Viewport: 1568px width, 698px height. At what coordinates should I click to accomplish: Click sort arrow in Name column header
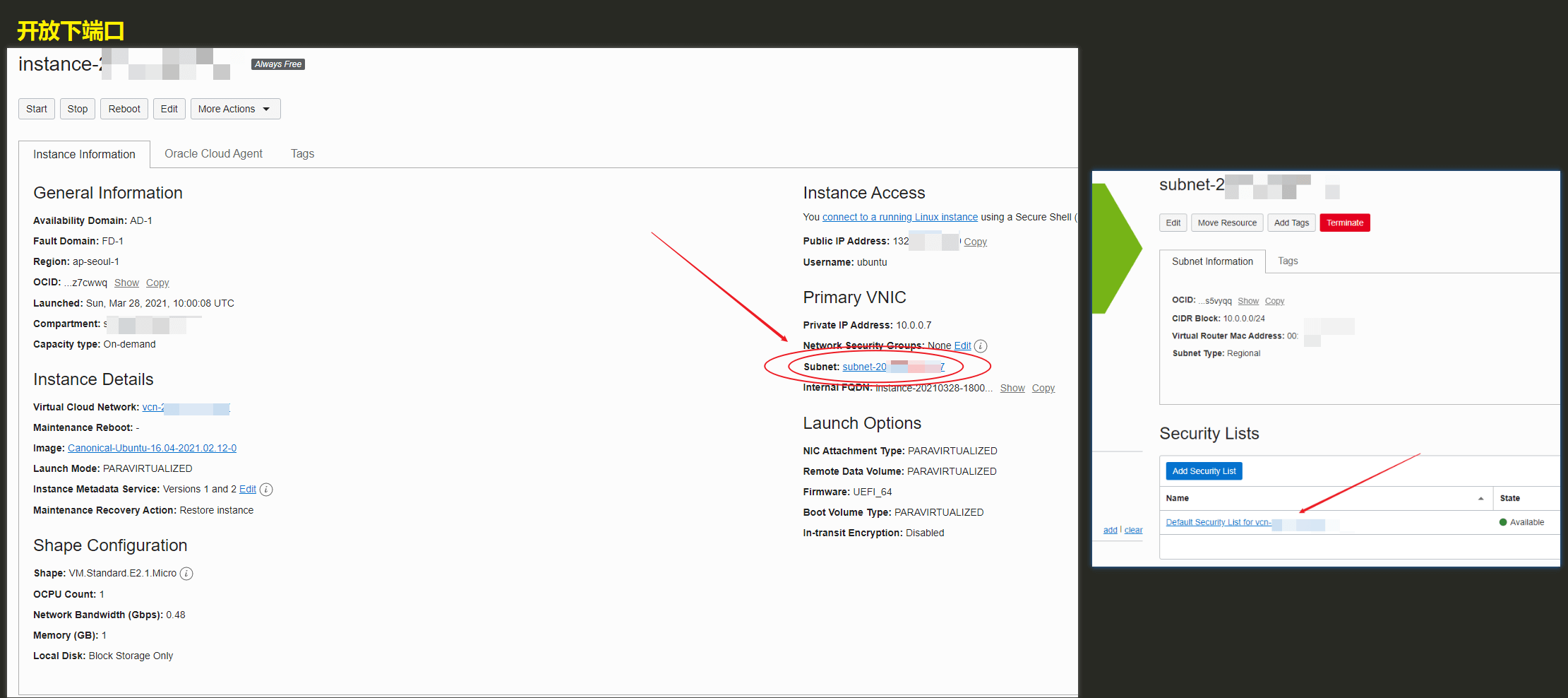coord(1480,499)
